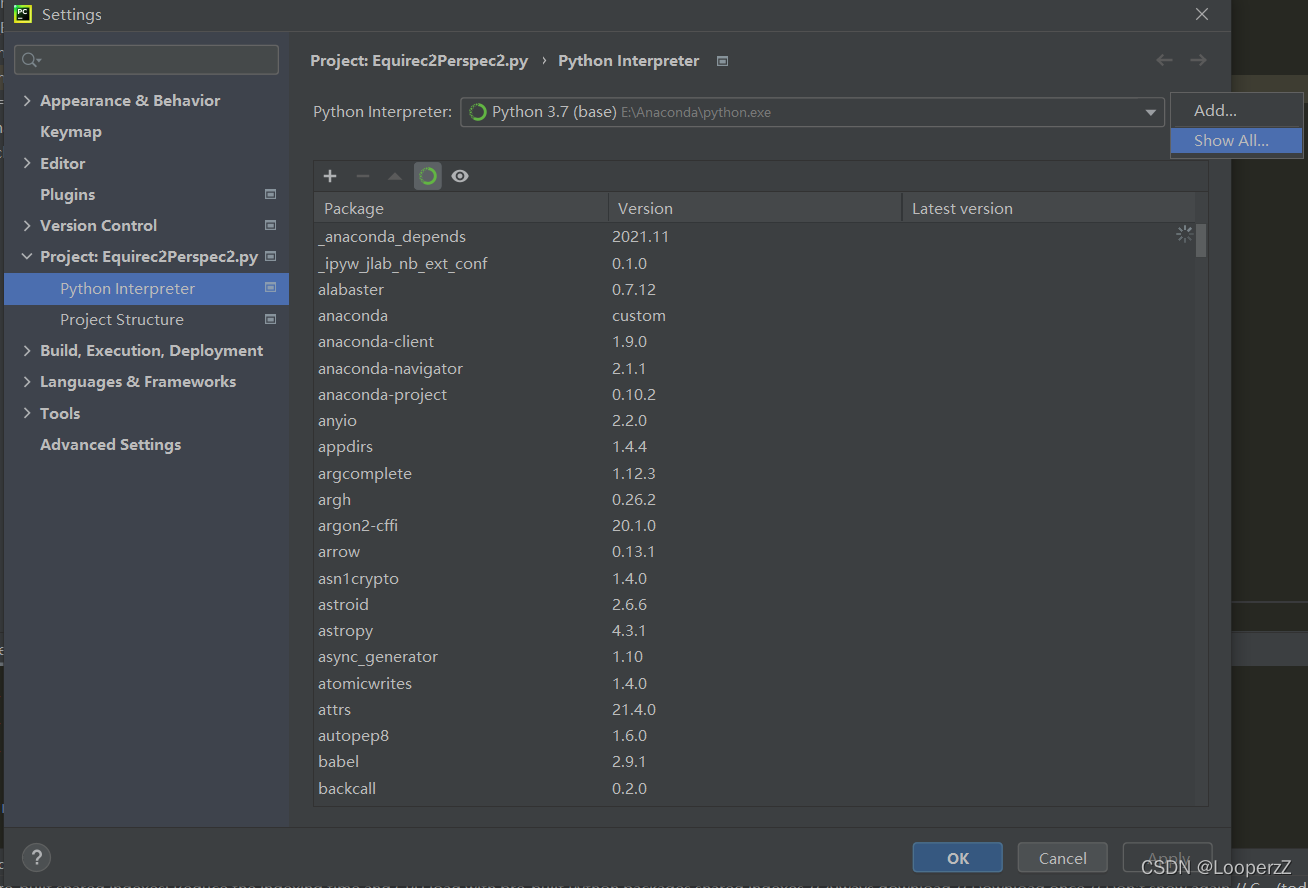1308x888 pixels.
Task: Sort by the Latest version column header
Action: [x=1050, y=208]
